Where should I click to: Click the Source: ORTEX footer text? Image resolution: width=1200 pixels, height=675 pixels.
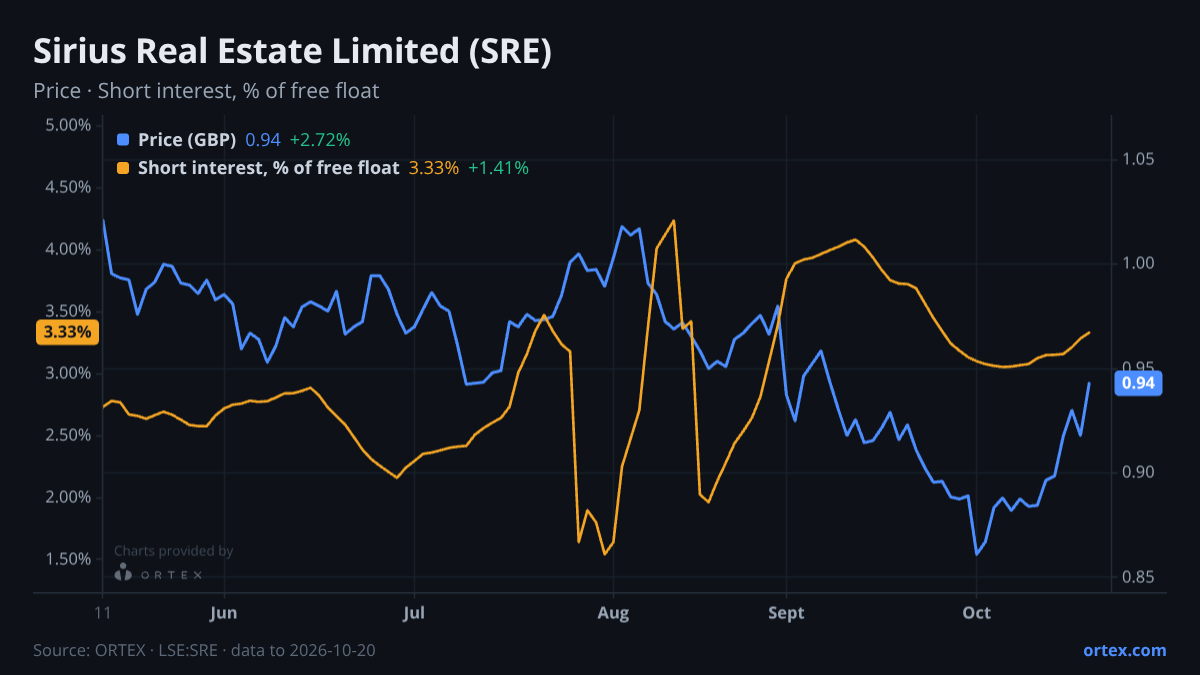click(204, 650)
